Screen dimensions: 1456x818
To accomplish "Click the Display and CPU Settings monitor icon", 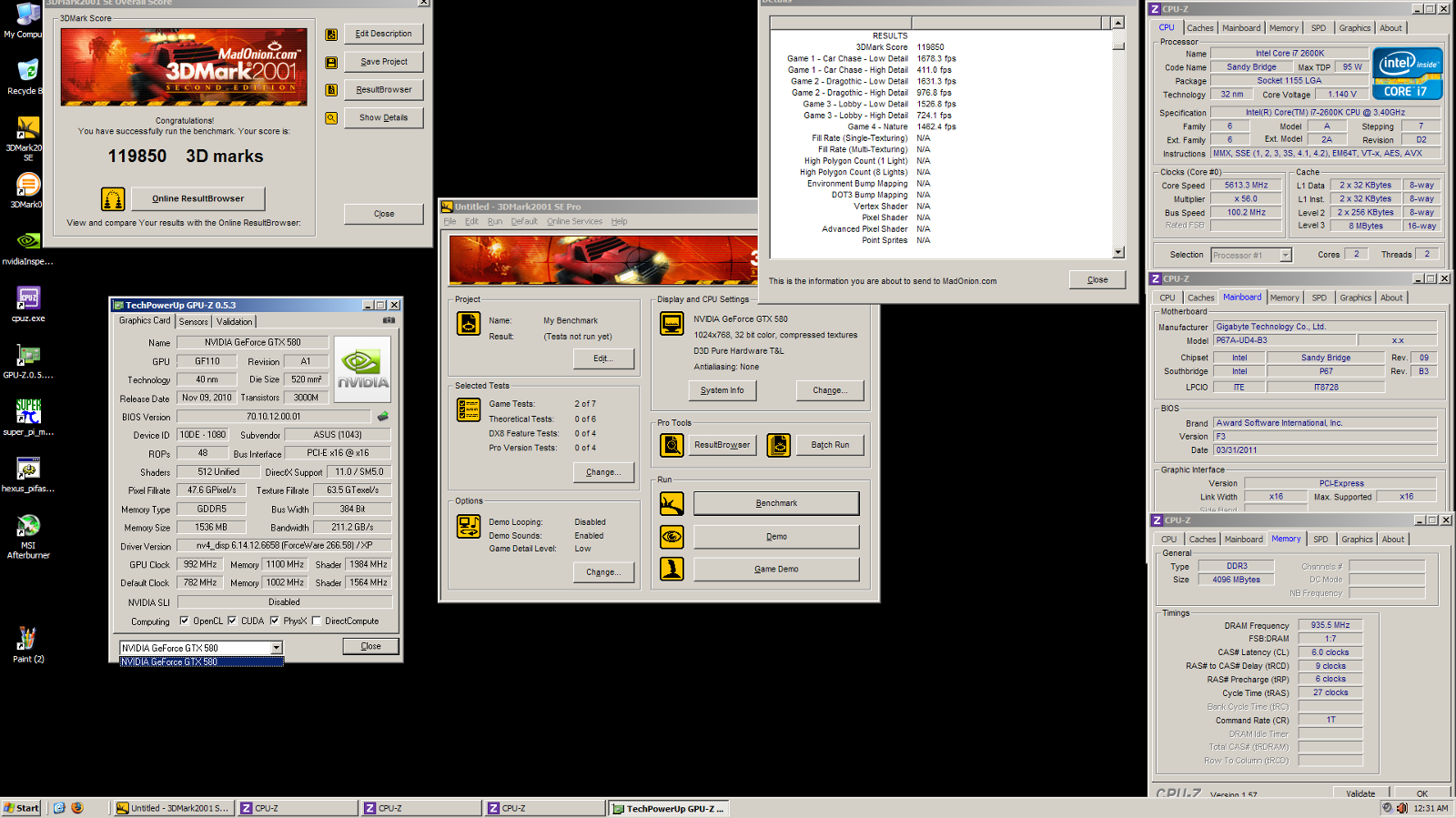I will pyautogui.click(x=672, y=323).
